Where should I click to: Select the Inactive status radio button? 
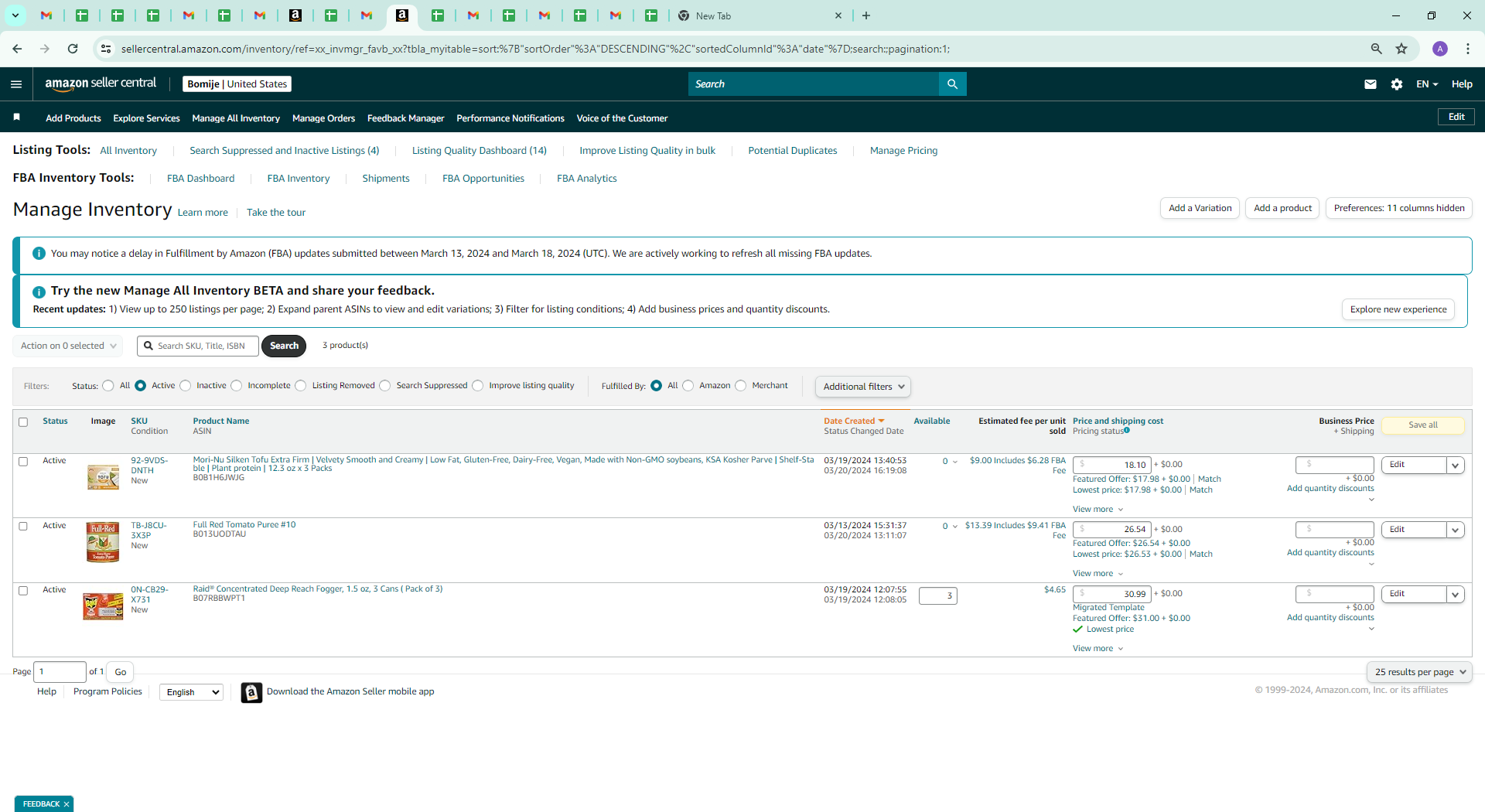(186, 386)
